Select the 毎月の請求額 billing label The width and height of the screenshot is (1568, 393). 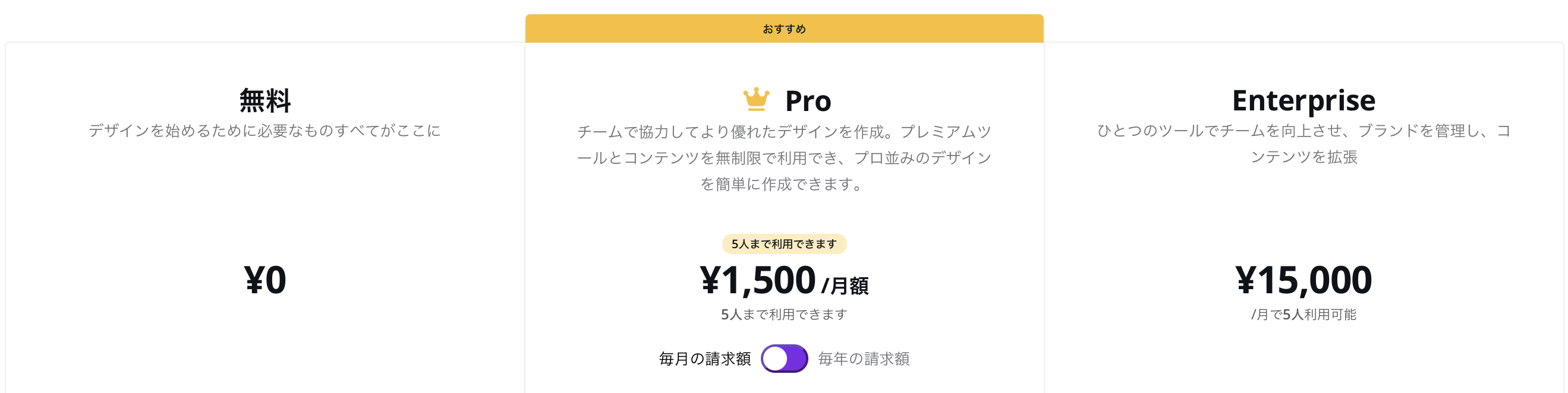point(705,359)
